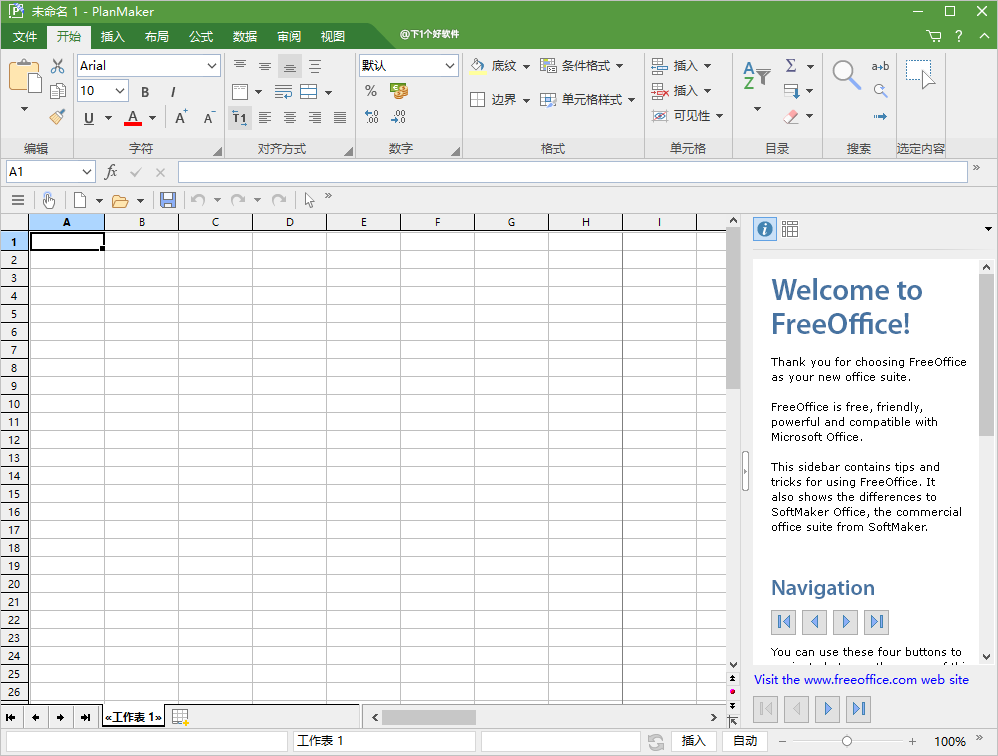Expand the 默认 number format dropdown
Screen dimensions: 998x756
[449, 66]
